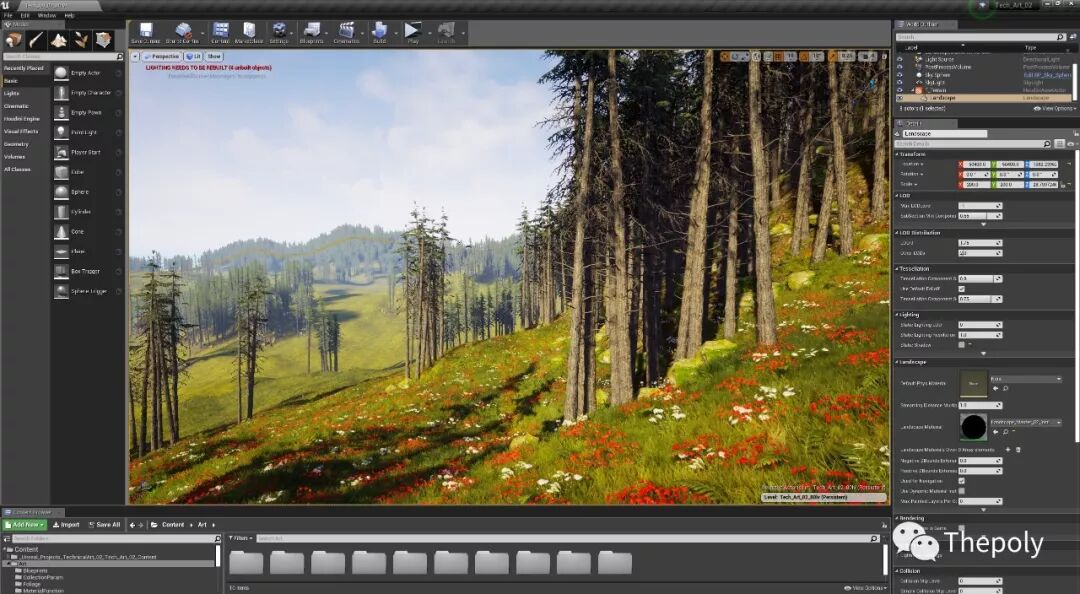
Task: Click the Show viewport button
Action: [214, 57]
